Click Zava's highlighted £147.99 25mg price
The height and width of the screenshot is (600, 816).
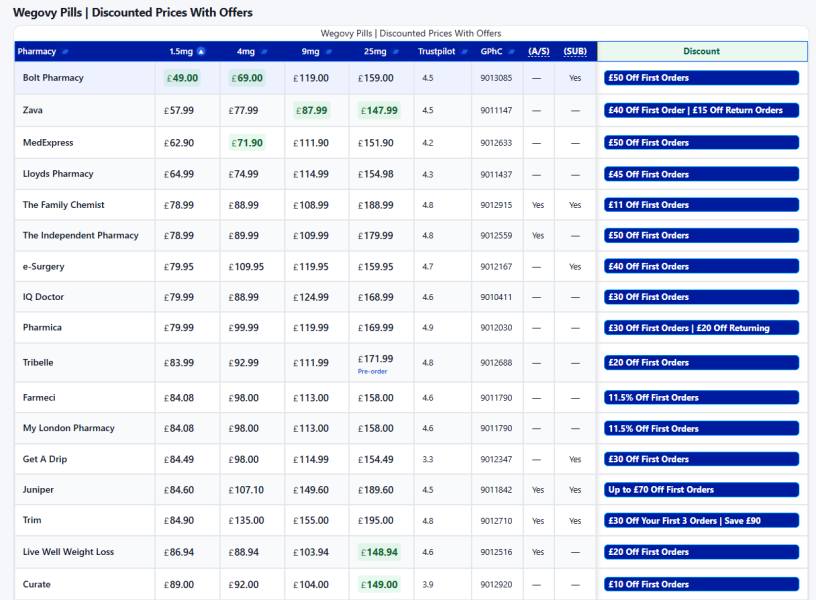click(x=379, y=110)
